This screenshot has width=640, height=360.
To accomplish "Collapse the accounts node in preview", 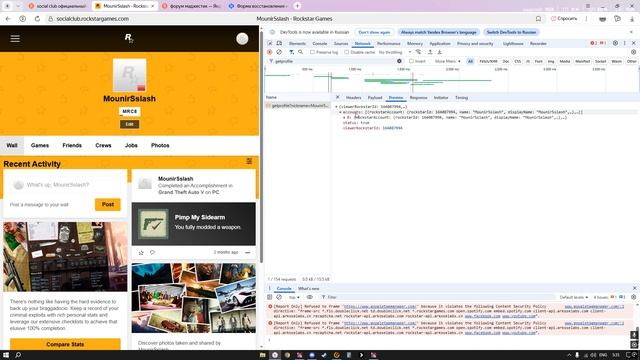I will (x=340, y=112).
